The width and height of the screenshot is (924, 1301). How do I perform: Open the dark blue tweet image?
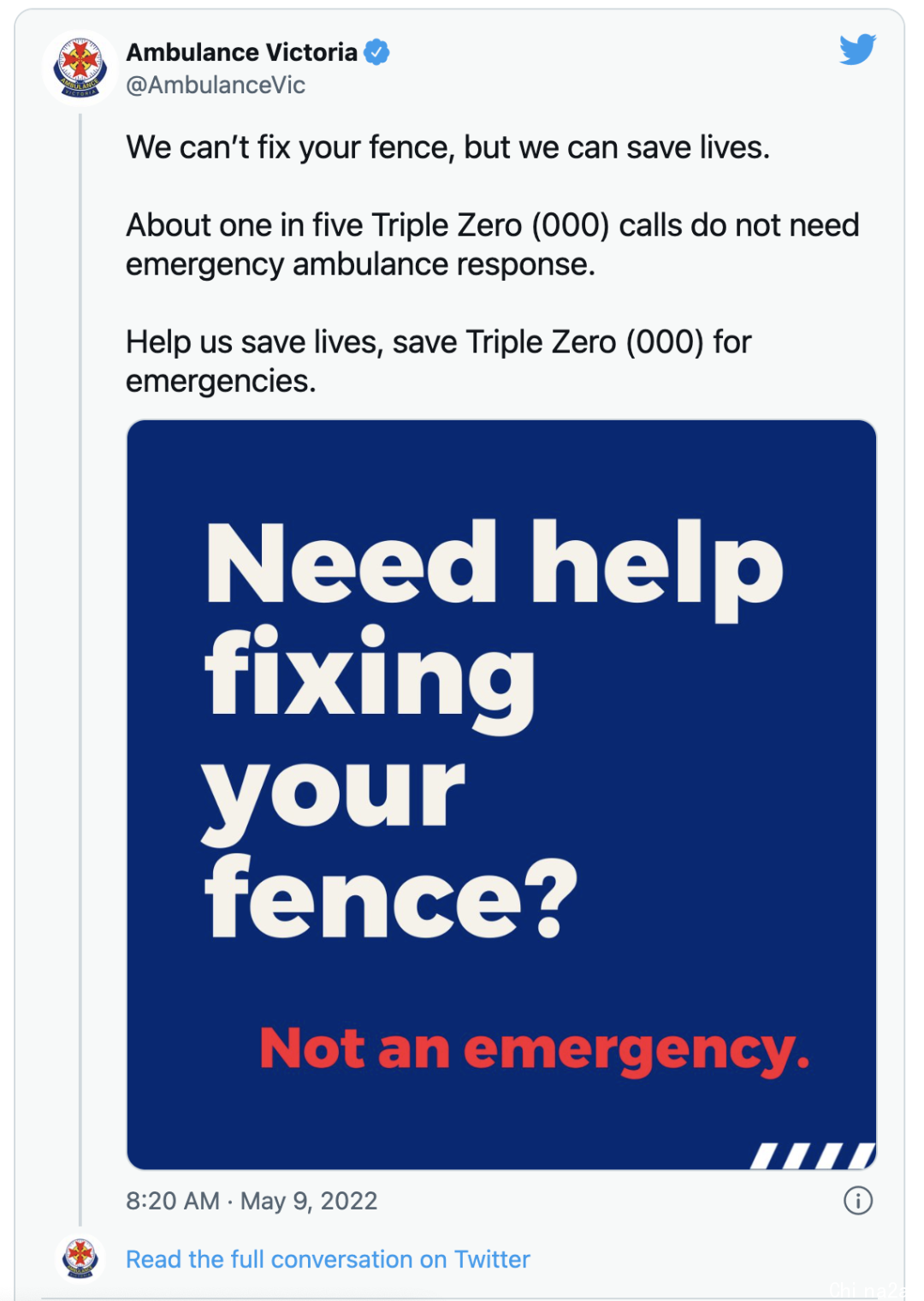tap(501, 794)
